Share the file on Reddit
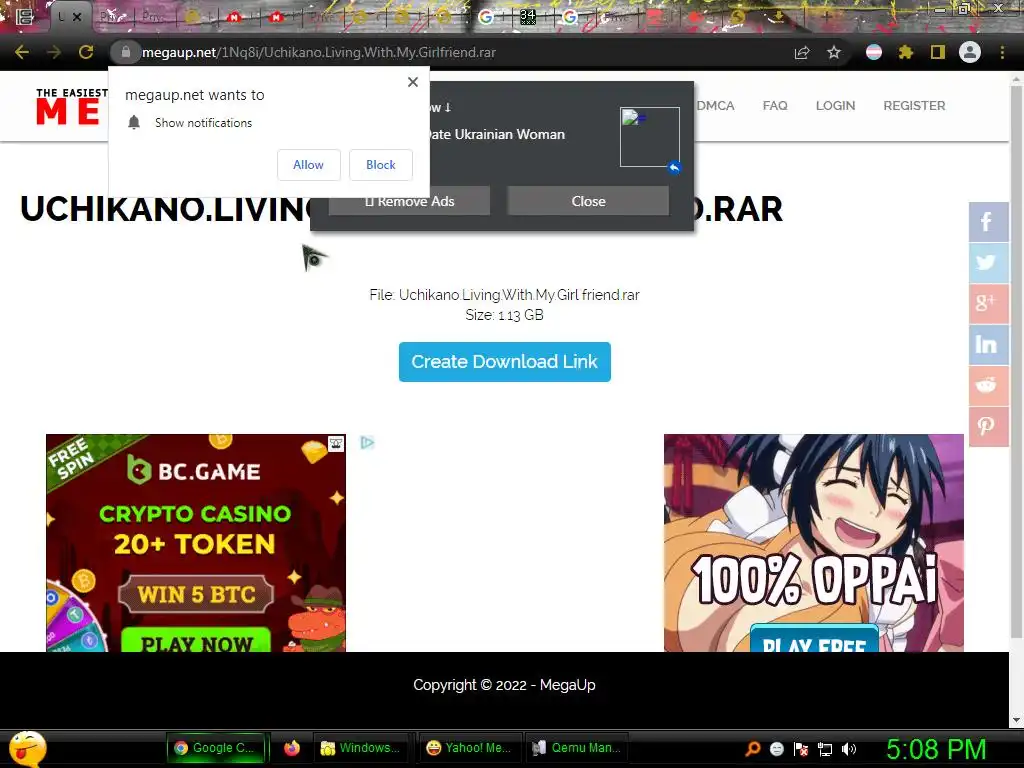 tap(989, 385)
